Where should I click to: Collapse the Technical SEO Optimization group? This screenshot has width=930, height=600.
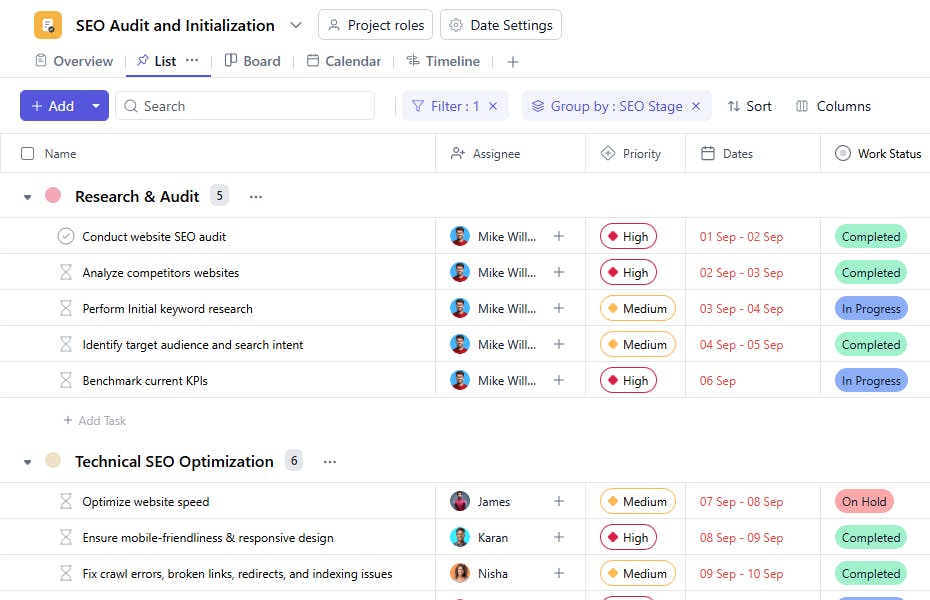pos(27,461)
